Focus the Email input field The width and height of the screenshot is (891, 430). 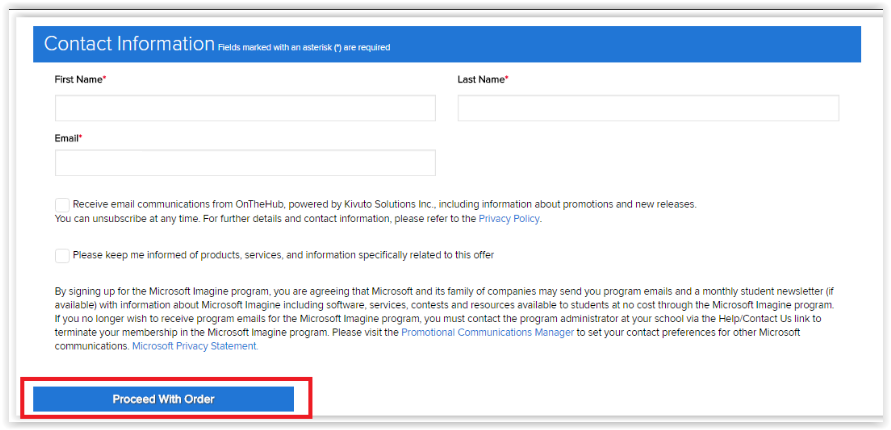point(245,163)
